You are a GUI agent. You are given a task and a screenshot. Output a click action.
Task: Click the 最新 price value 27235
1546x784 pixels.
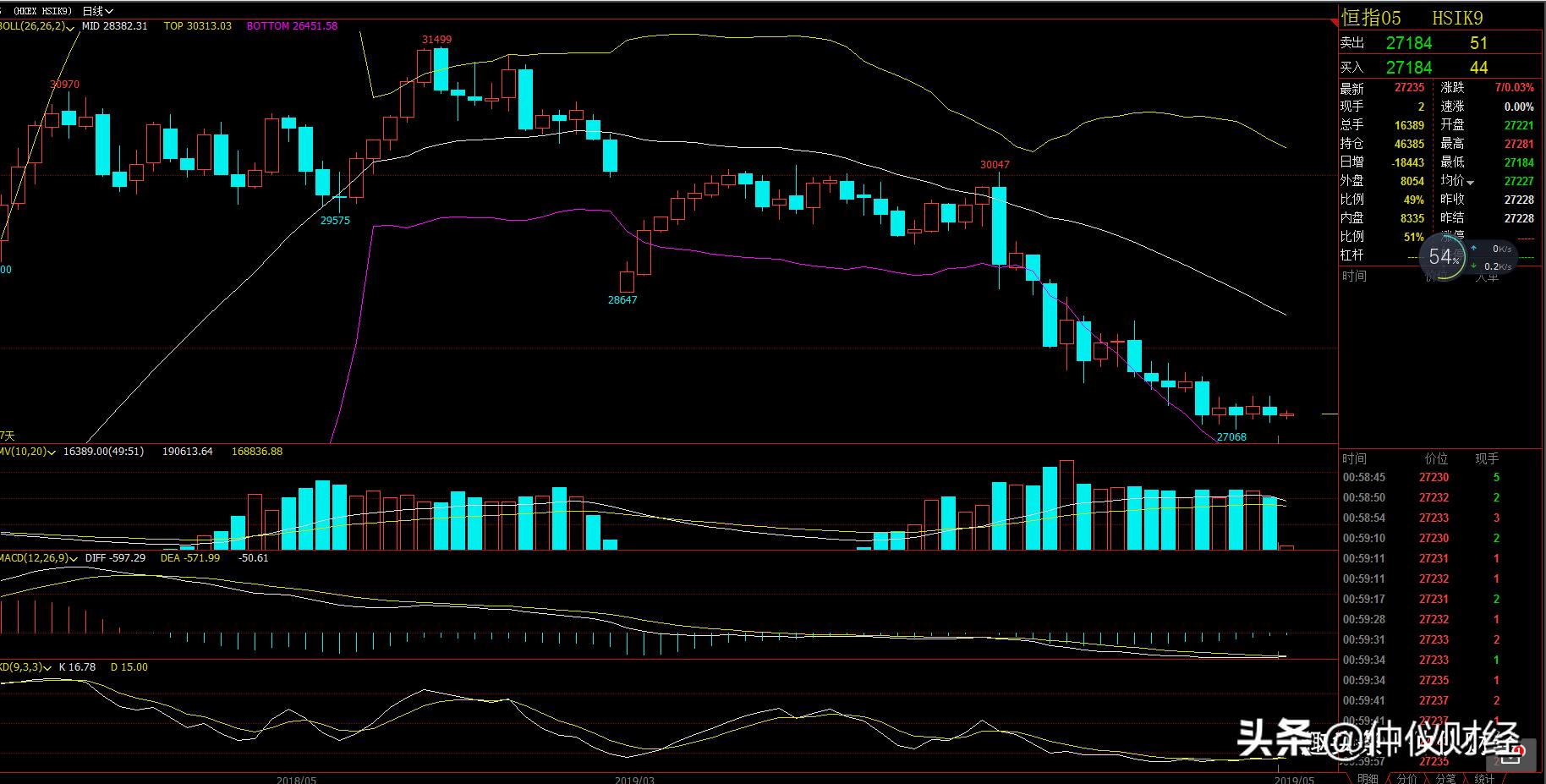(x=1409, y=88)
